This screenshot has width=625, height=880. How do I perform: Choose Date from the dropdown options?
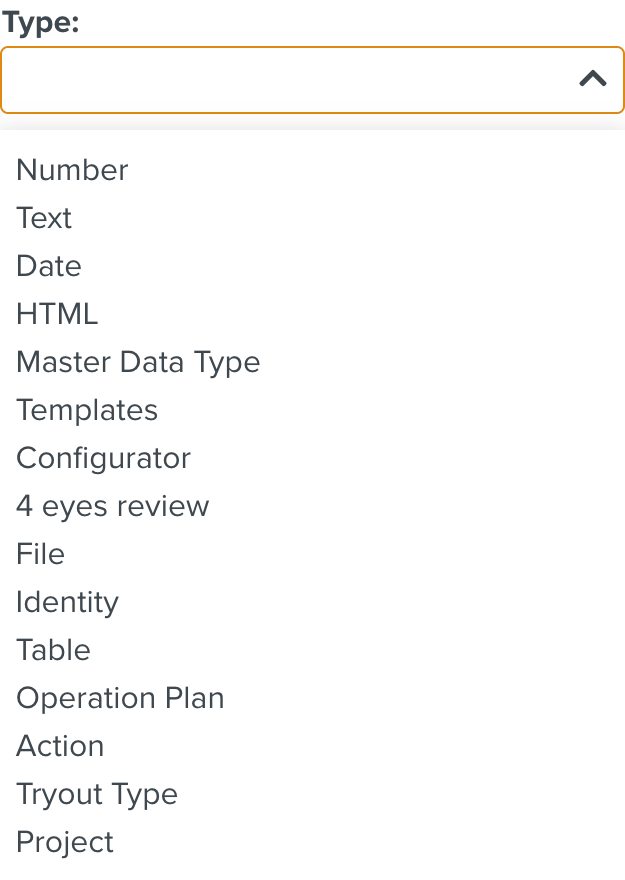click(x=48, y=266)
